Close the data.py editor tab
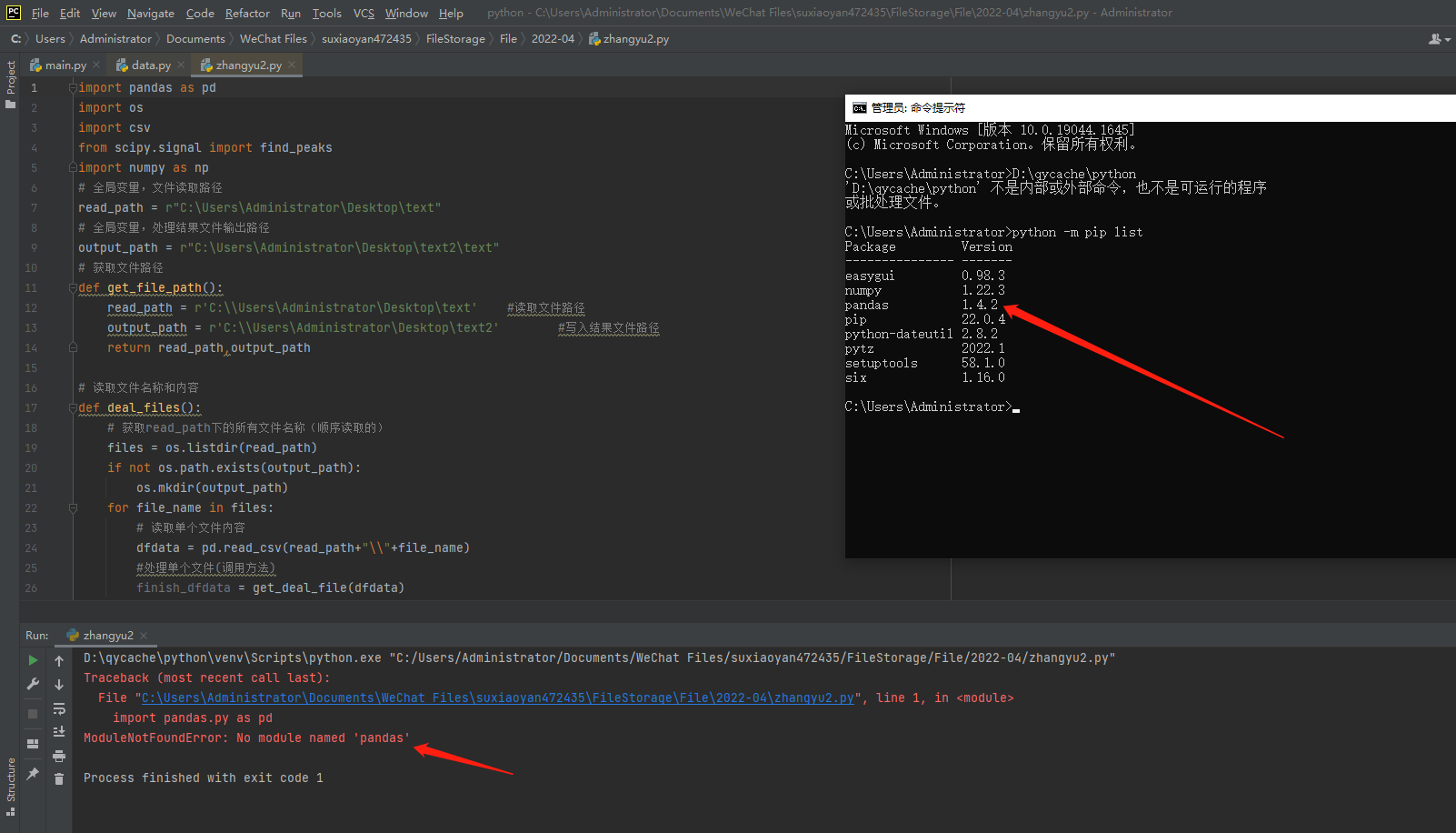 click(x=181, y=65)
